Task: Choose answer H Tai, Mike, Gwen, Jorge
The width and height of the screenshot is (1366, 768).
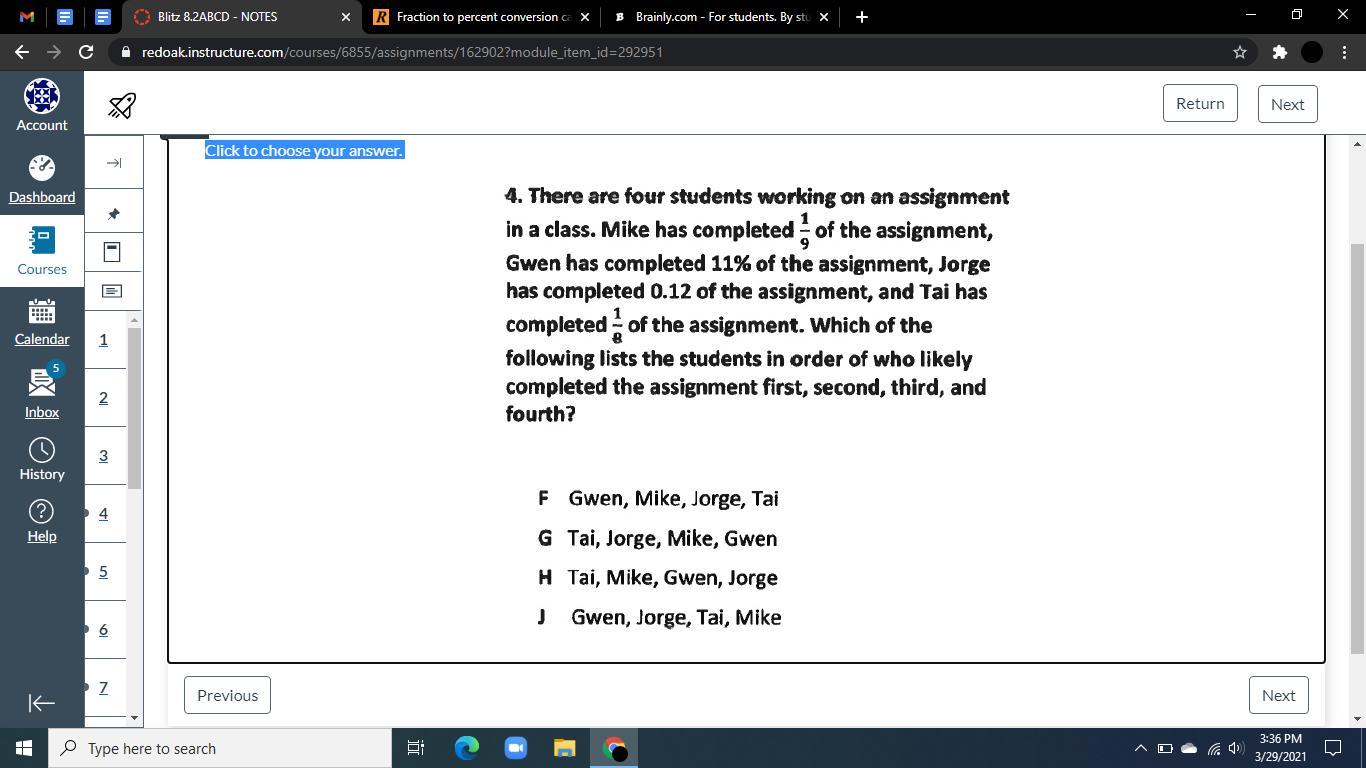Action: click(x=657, y=577)
